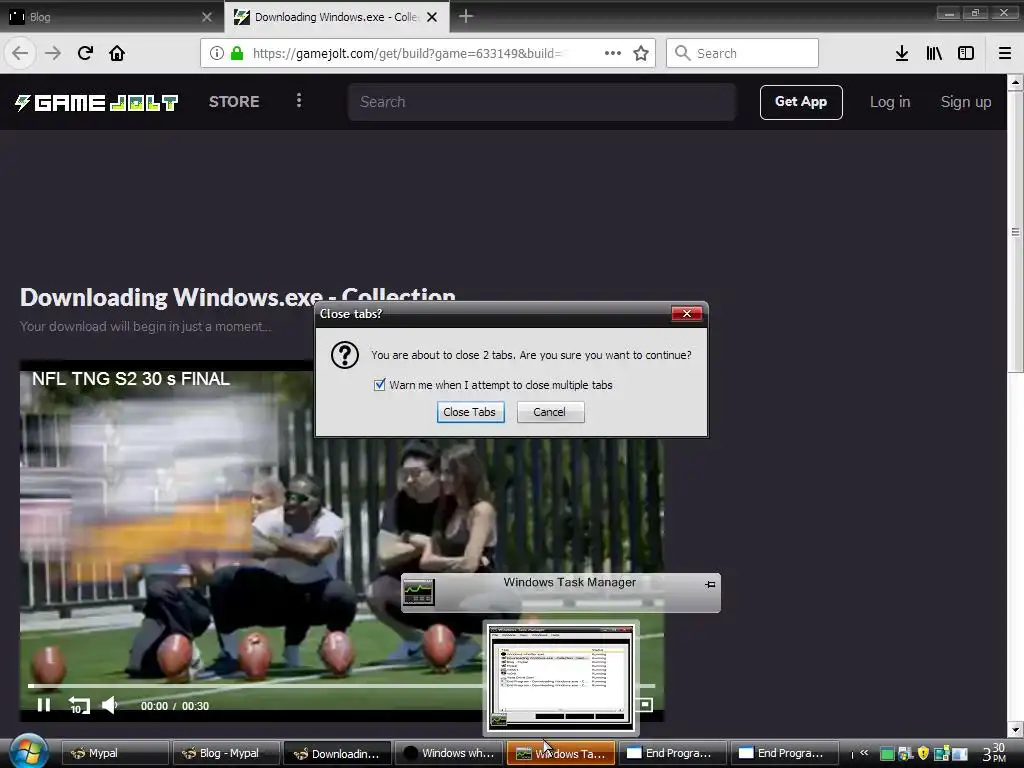Switch to Mypal taskbar button
This screenshot has height=768, width=1024.
pos(116,753)
